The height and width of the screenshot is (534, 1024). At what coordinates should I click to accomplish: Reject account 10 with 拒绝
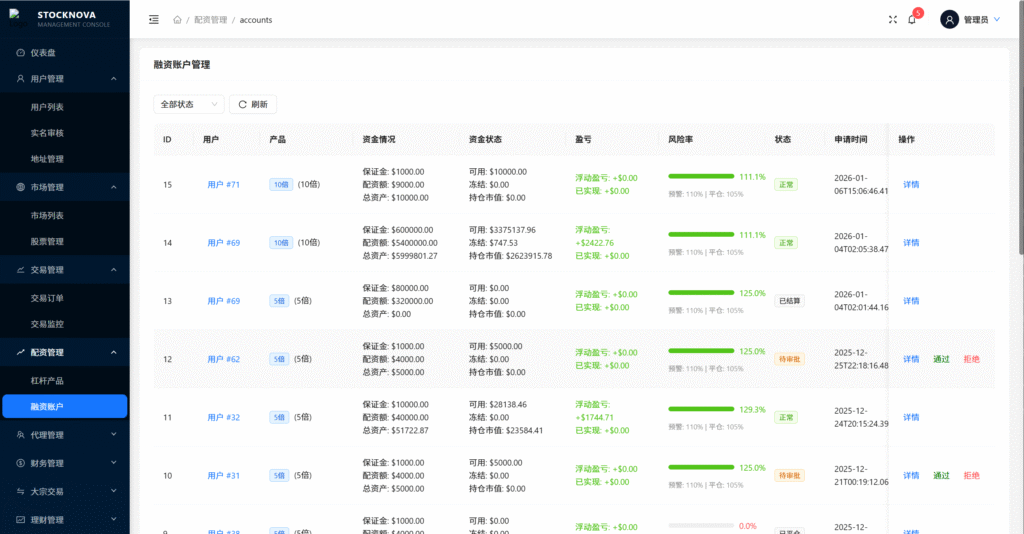pos(971,475)
